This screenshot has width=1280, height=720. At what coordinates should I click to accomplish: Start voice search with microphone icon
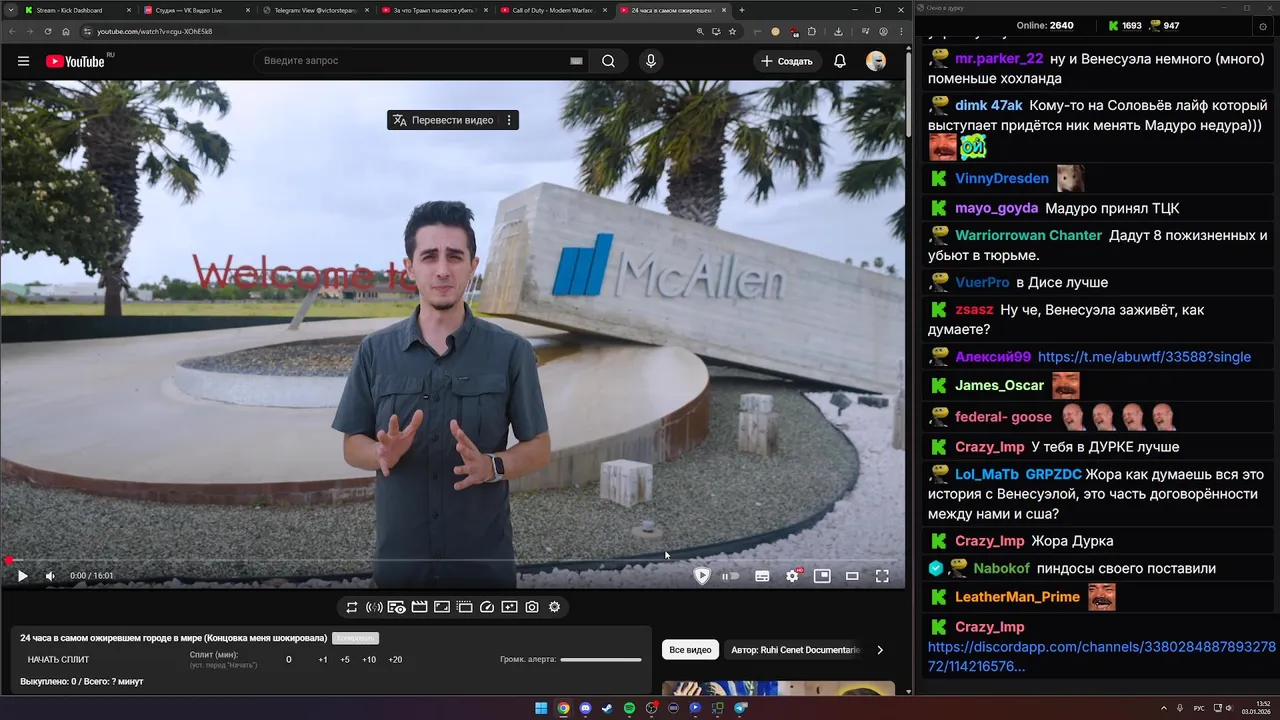(x=651, y=61)
